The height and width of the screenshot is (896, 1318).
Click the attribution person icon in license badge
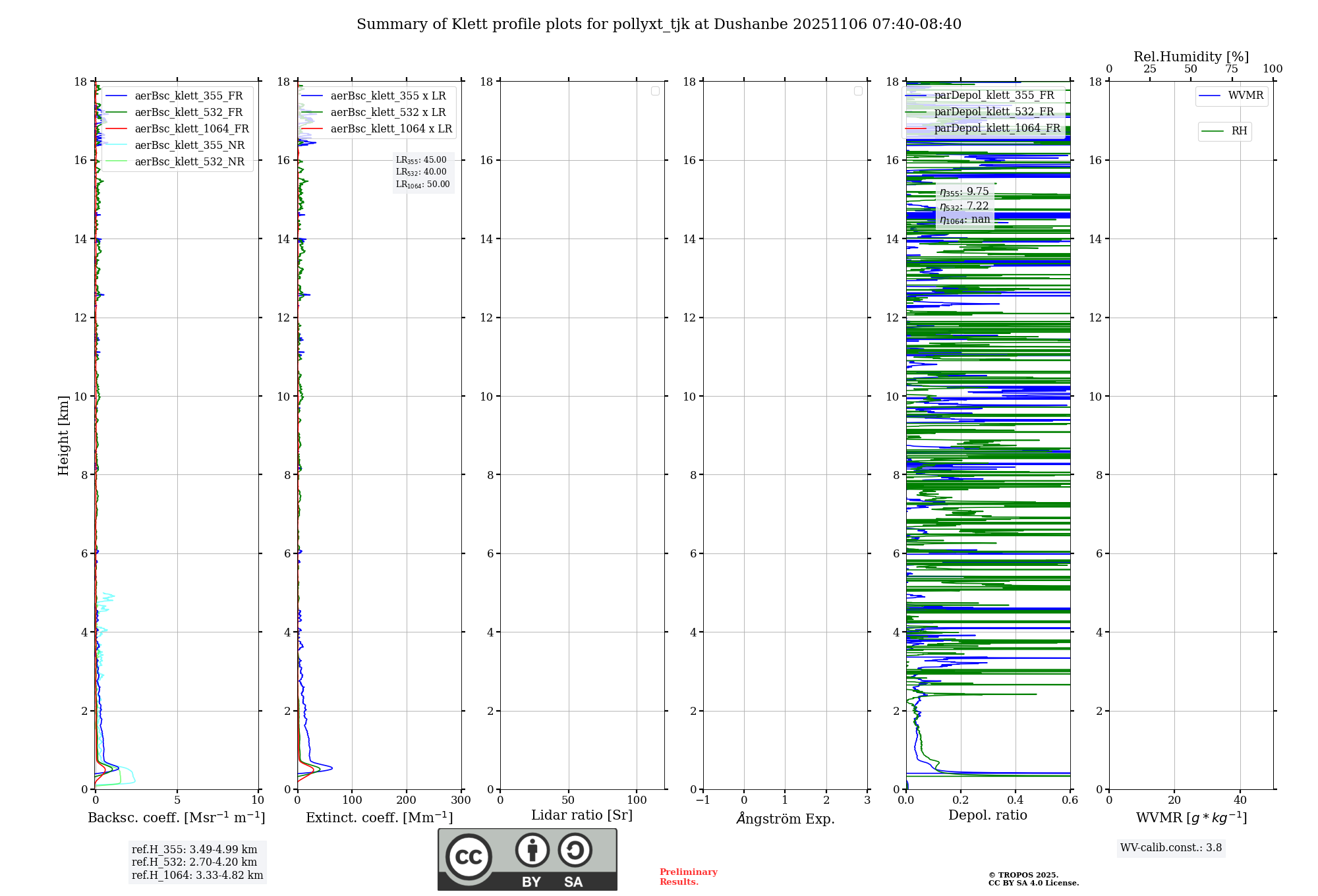(532, 850)
